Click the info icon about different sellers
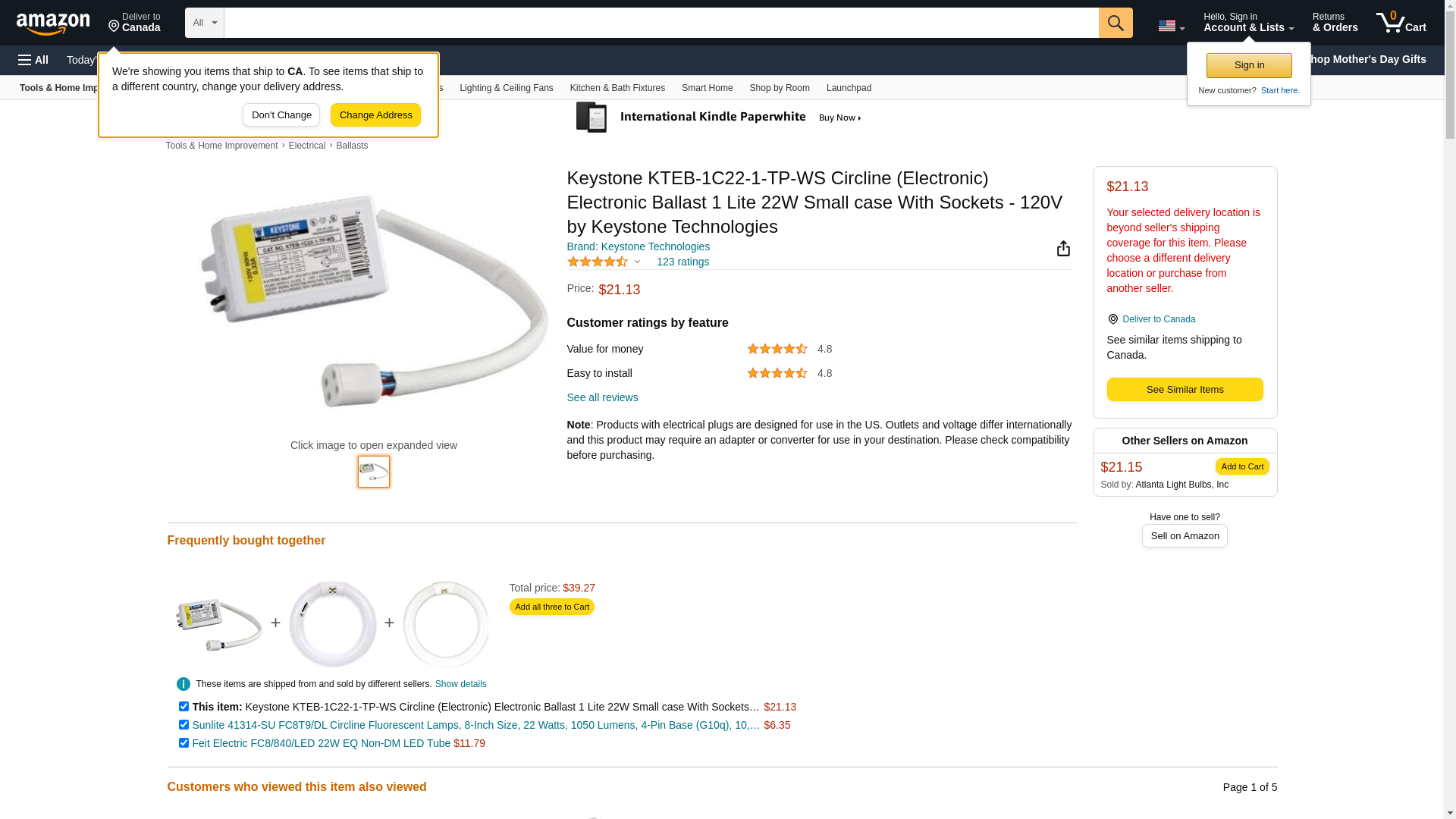This screenshot has height=819, width=1456. coord(184,684)
